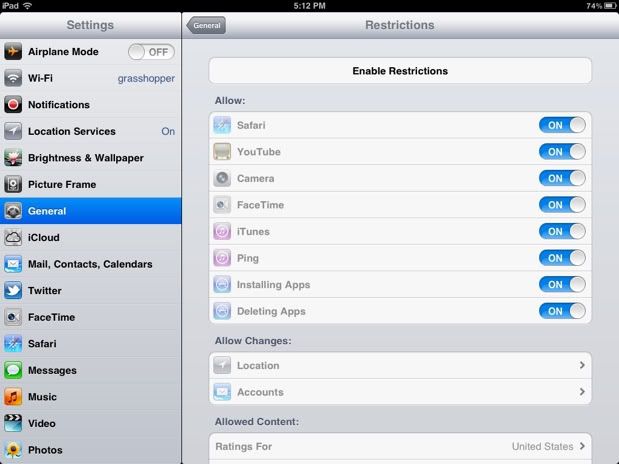Tap the Messages speech bubble icon
Screen dimensions: 619x464
13,370
